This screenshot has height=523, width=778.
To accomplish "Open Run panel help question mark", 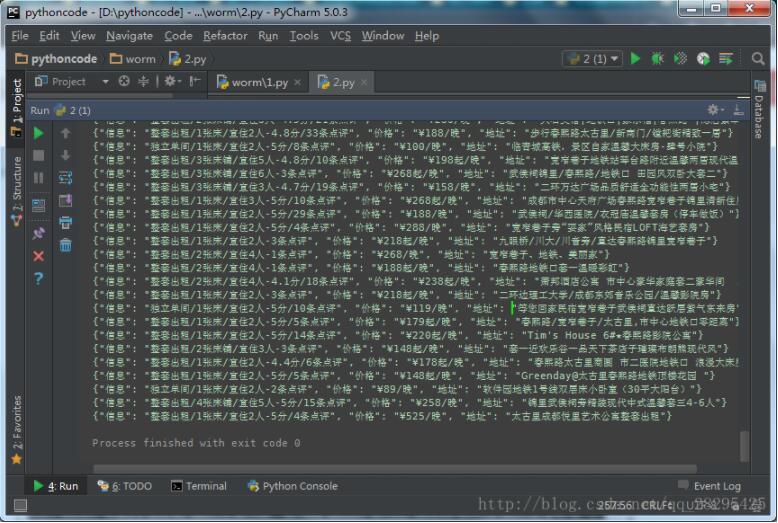I will [39, 279].
